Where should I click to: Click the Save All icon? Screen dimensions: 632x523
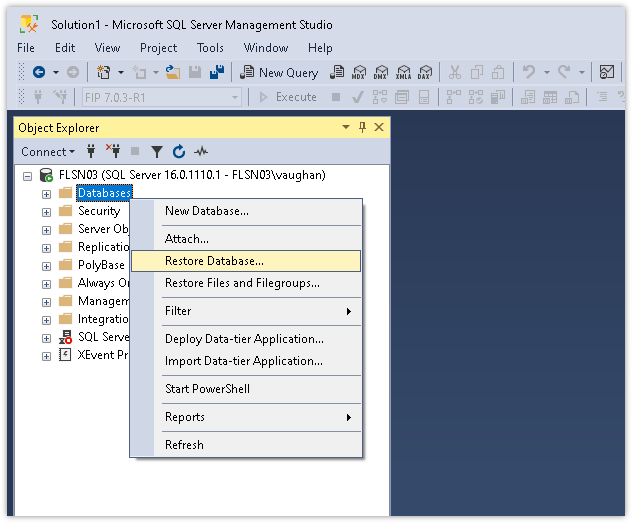click(217, 73)
